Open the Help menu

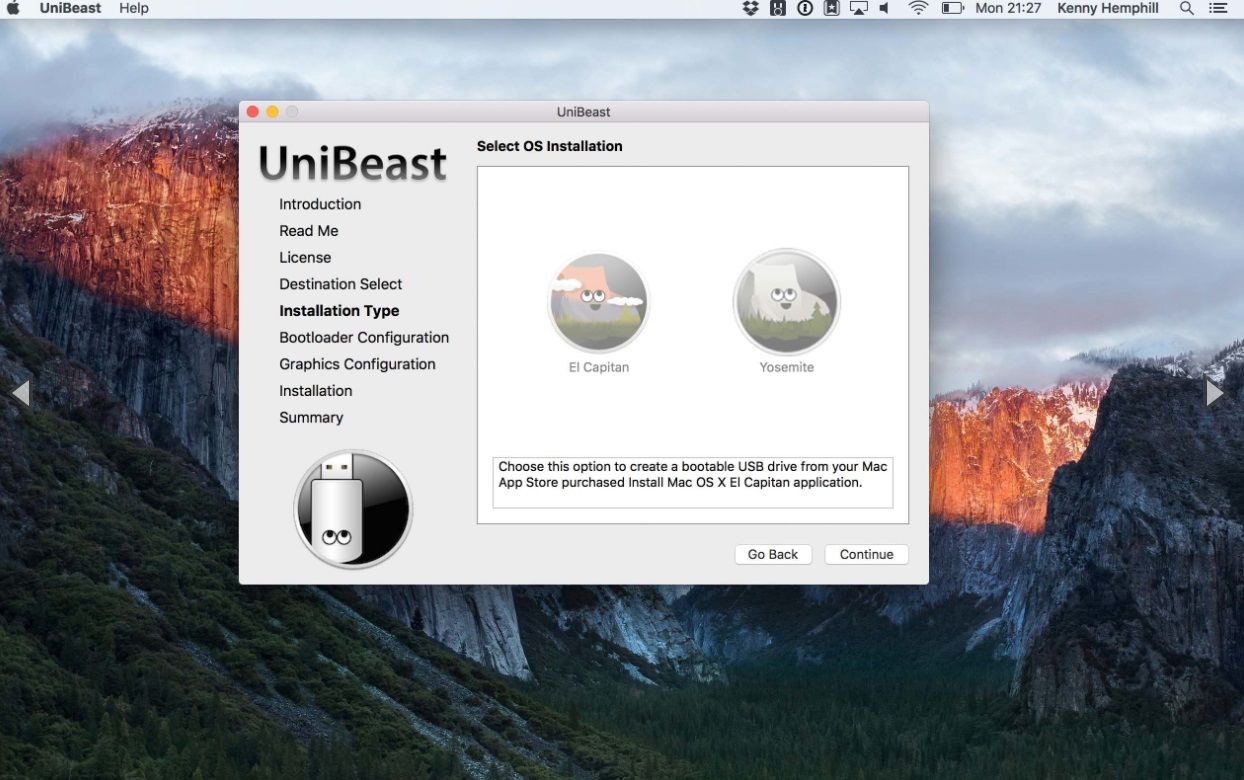[133, 8]
